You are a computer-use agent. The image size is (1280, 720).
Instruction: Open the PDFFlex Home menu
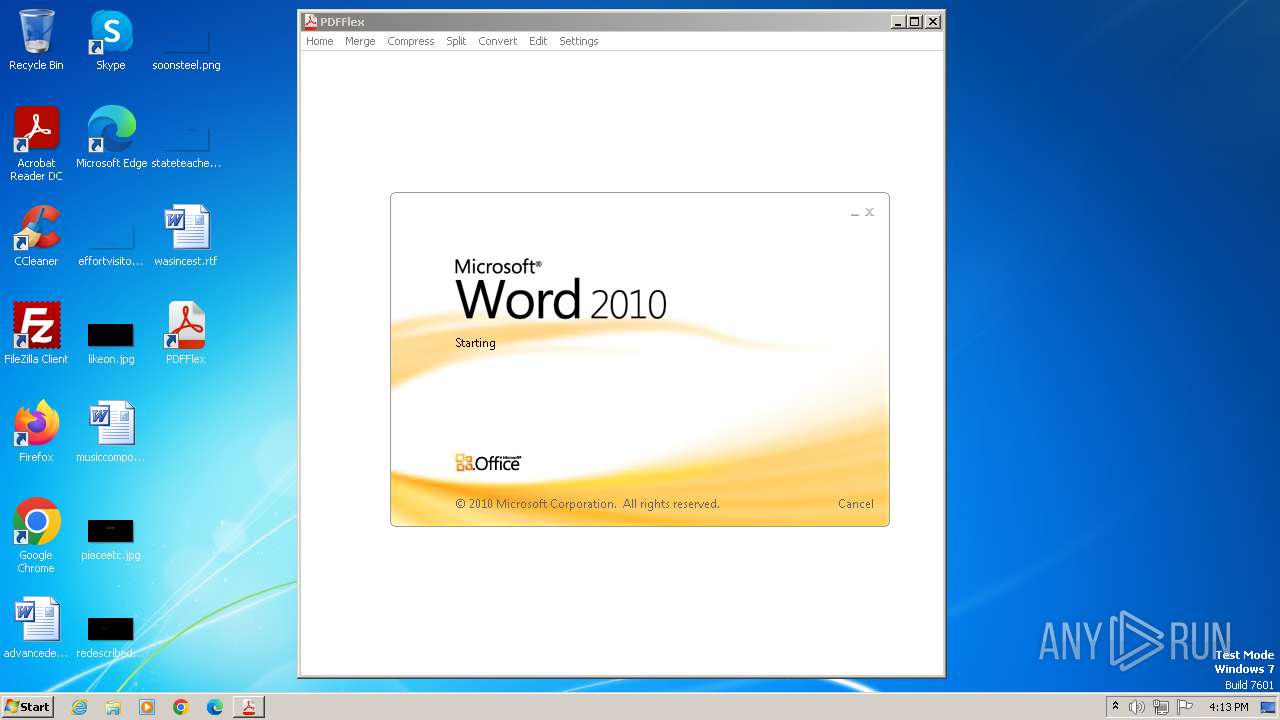tap(320, 41)
